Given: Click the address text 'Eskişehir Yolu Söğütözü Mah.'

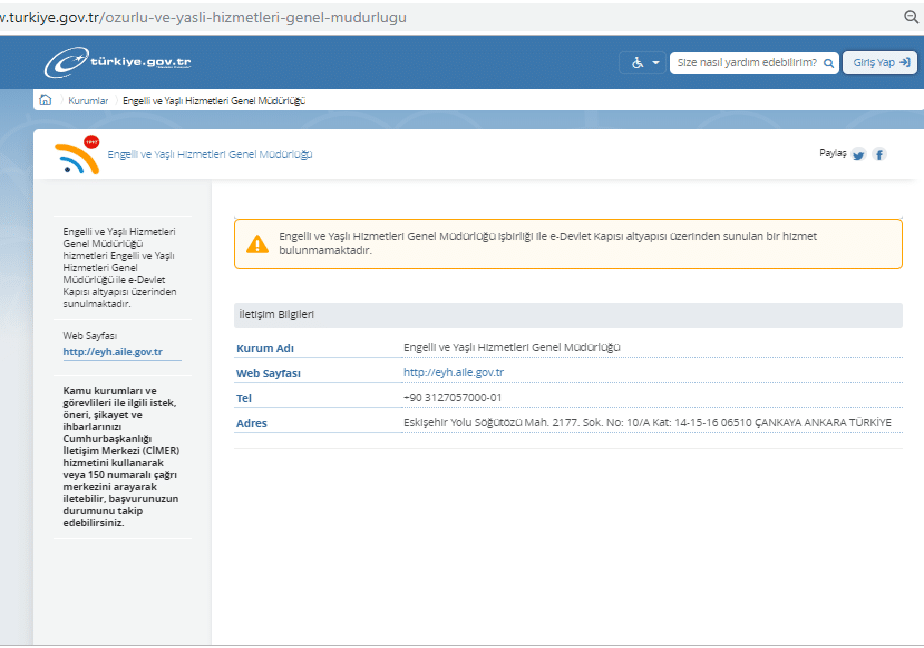Looking at the screenshot, I should coord(476,422).
